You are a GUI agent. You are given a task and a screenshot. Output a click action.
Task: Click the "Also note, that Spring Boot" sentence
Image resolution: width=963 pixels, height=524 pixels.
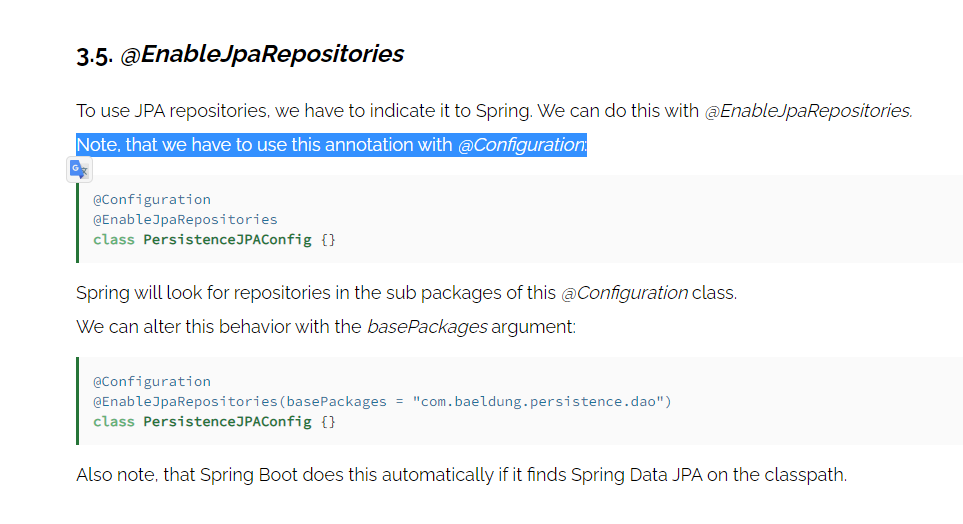click(x=460, y=475)
